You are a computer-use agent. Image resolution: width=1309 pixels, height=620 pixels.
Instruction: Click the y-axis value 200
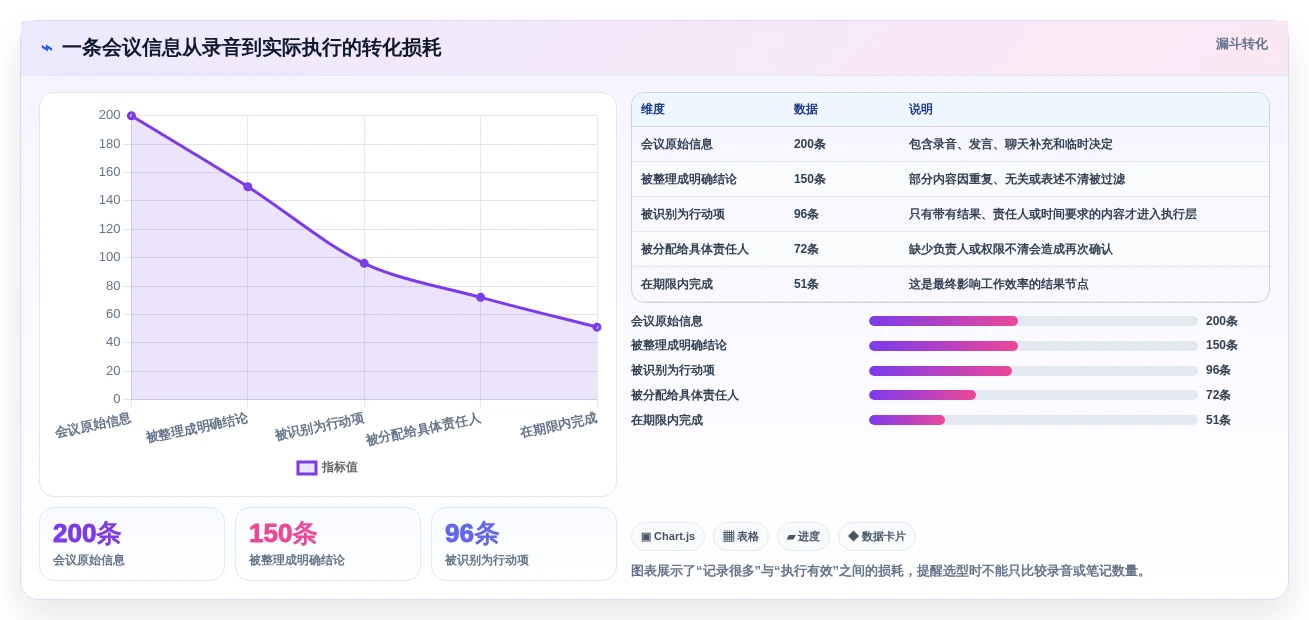pos(109,115)
